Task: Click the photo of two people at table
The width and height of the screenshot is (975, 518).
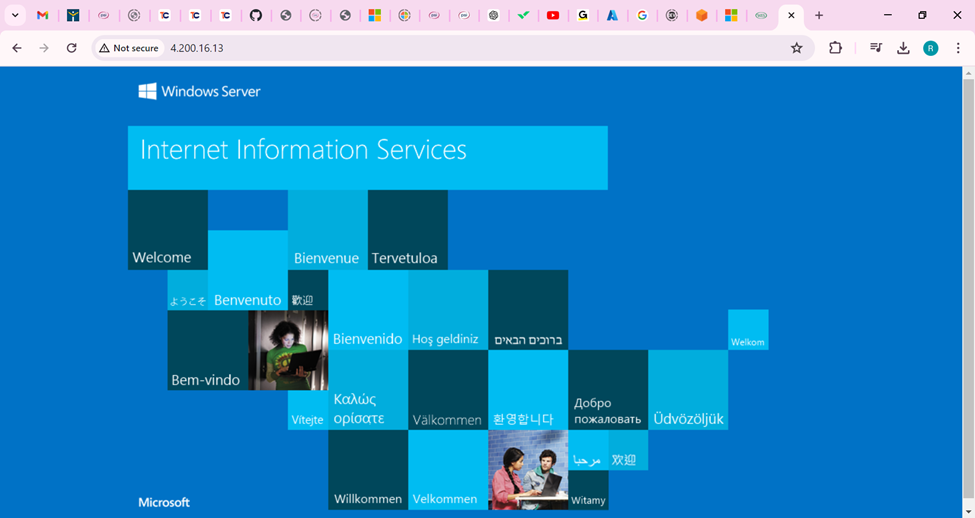Action: pyautogui.click(x=528, y=469)
